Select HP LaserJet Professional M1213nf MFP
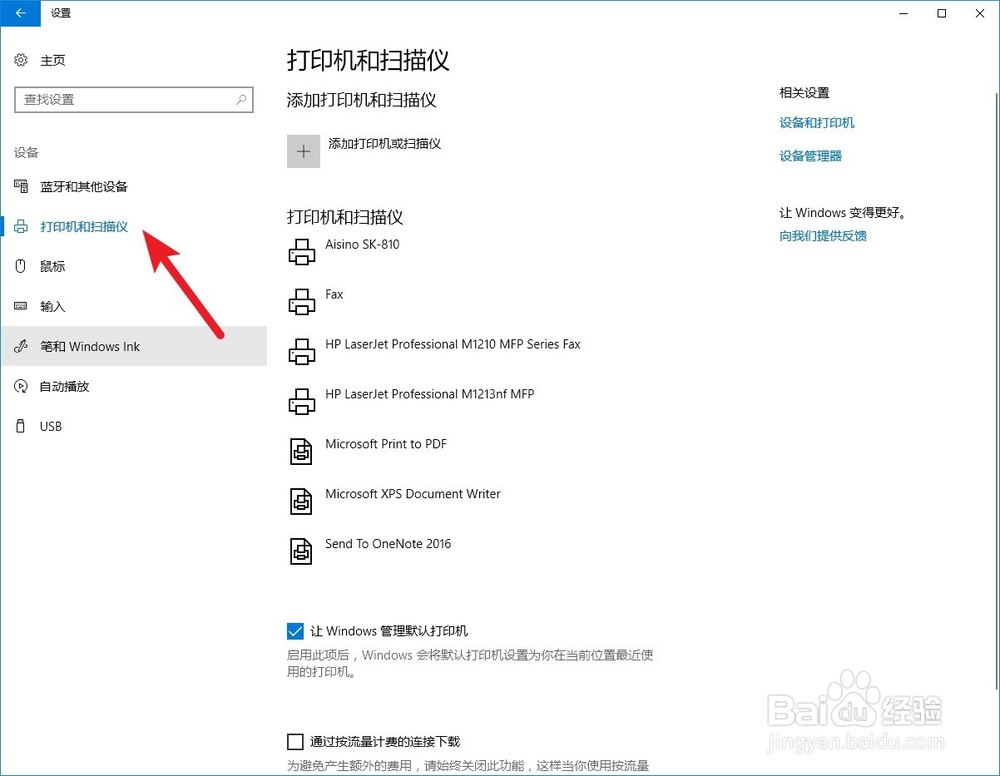The height and width of the screenshot is (776, 1000). coord(429,393)
